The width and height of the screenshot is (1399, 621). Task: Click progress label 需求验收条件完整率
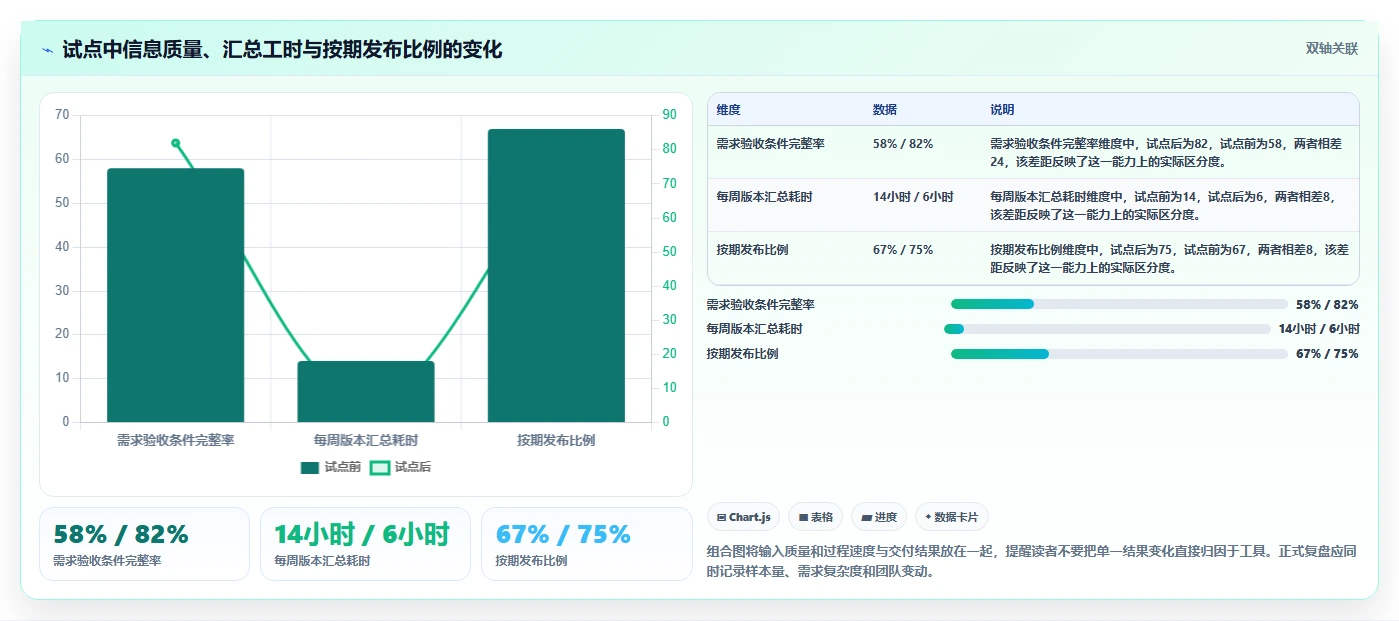tap(760, 305)
